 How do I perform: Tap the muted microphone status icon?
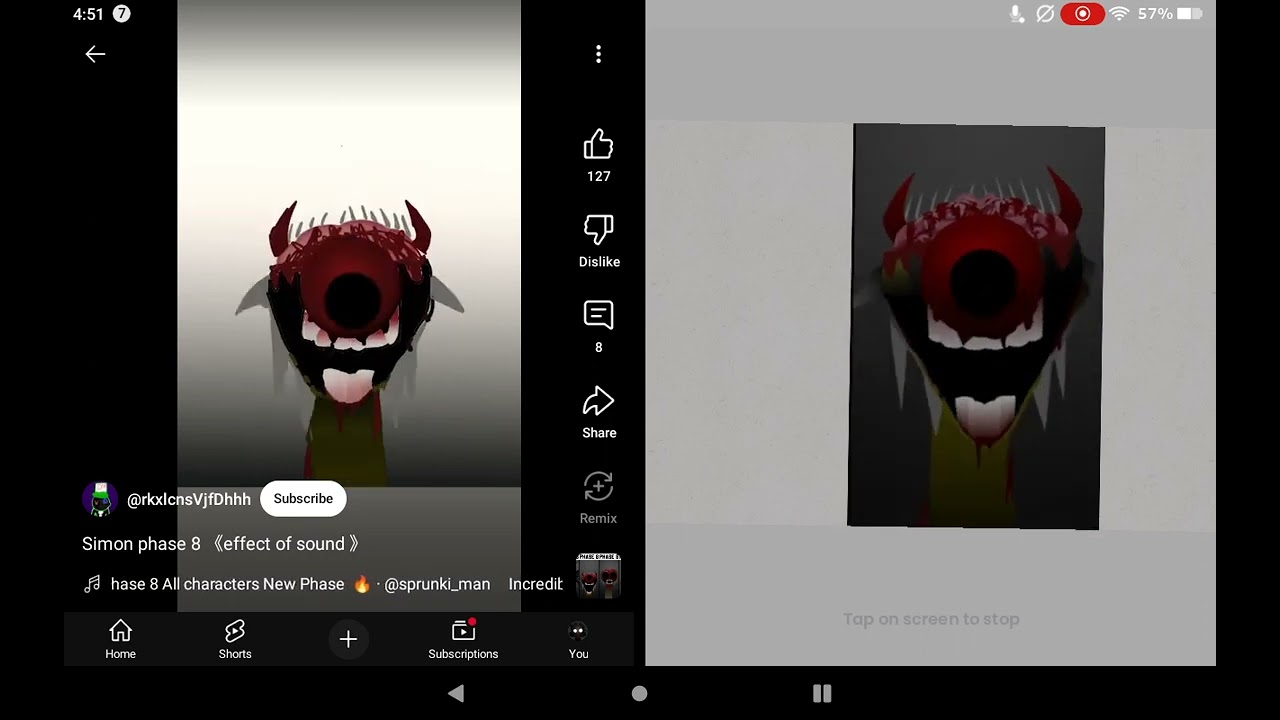click(x=1016, y=14)
